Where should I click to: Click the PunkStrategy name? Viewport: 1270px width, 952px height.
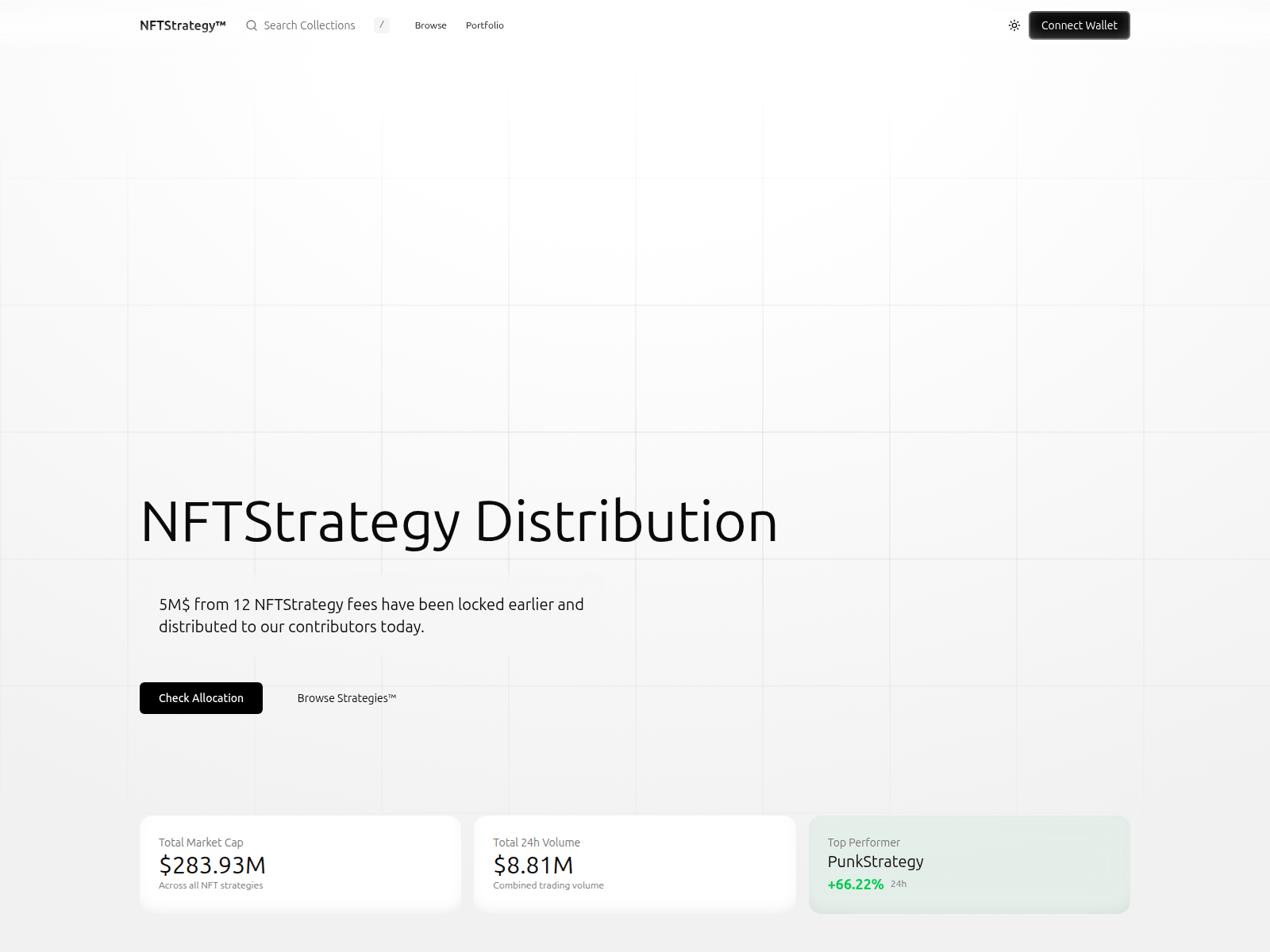click(875, 862)
